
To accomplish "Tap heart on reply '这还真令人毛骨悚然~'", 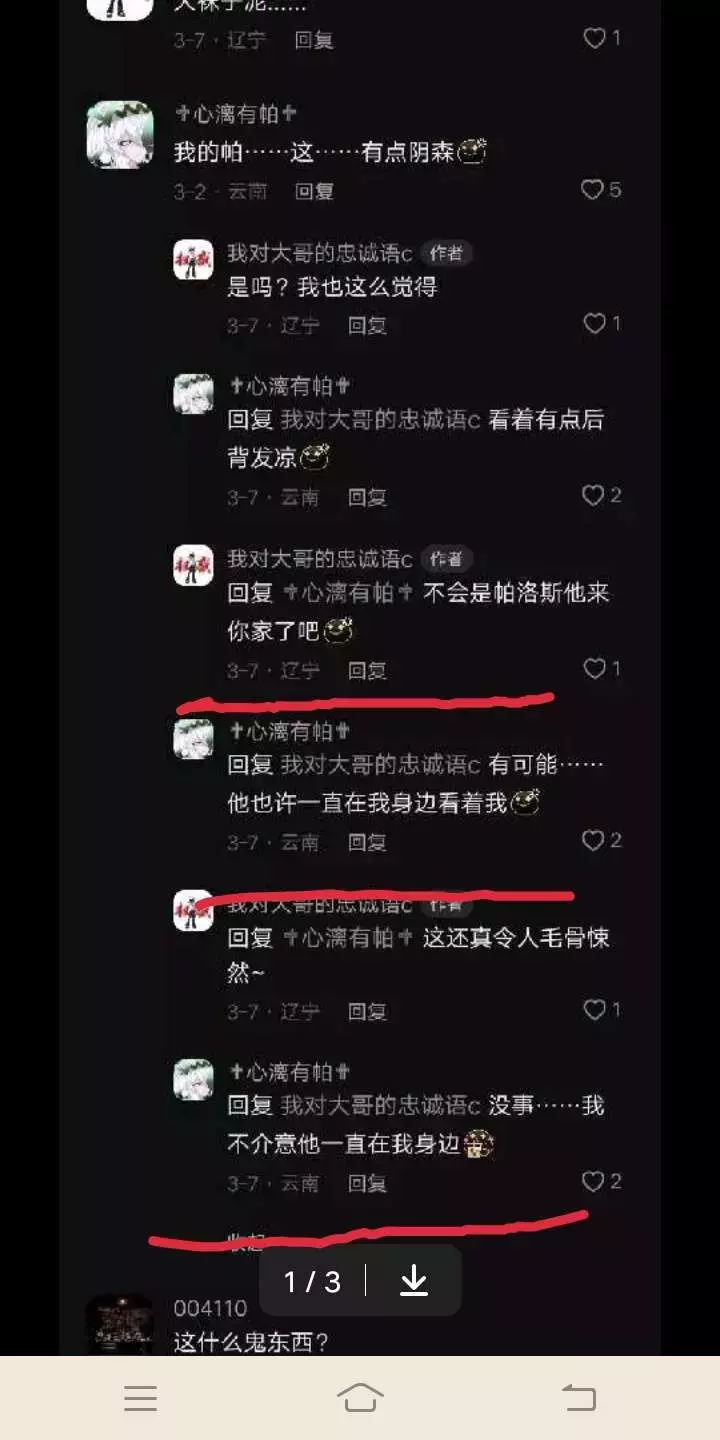I will 595,1010.
